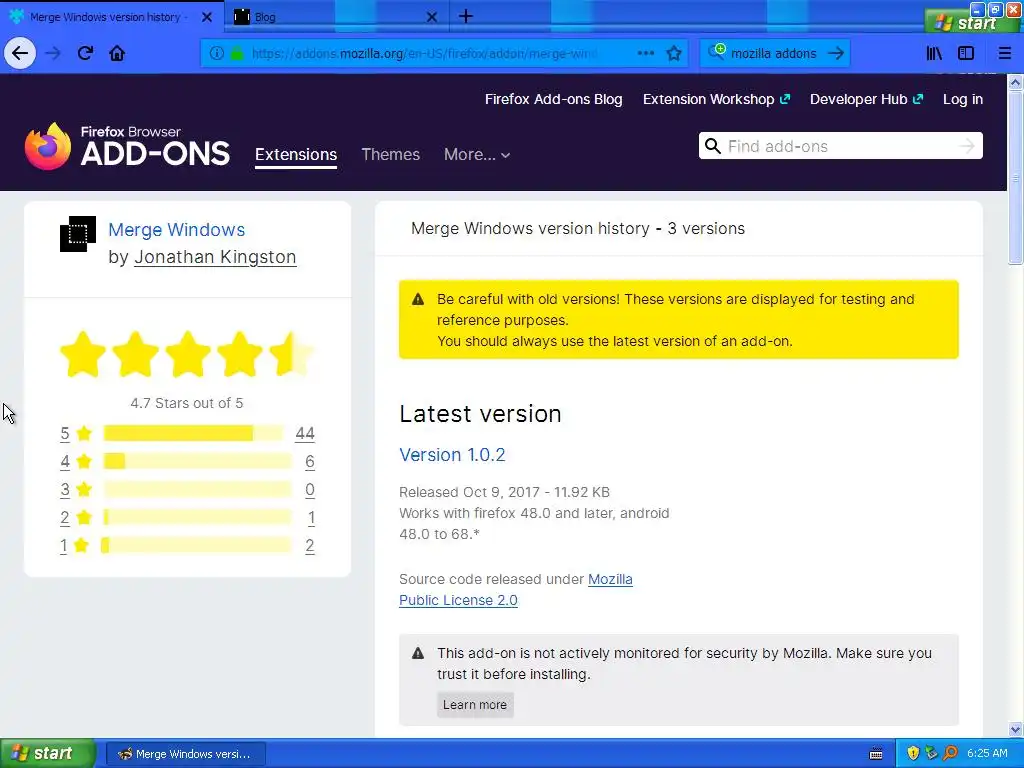Click Log in
Image resolution: width=1024 pixels, height=768 pixels.
click(x=963, y=99)
